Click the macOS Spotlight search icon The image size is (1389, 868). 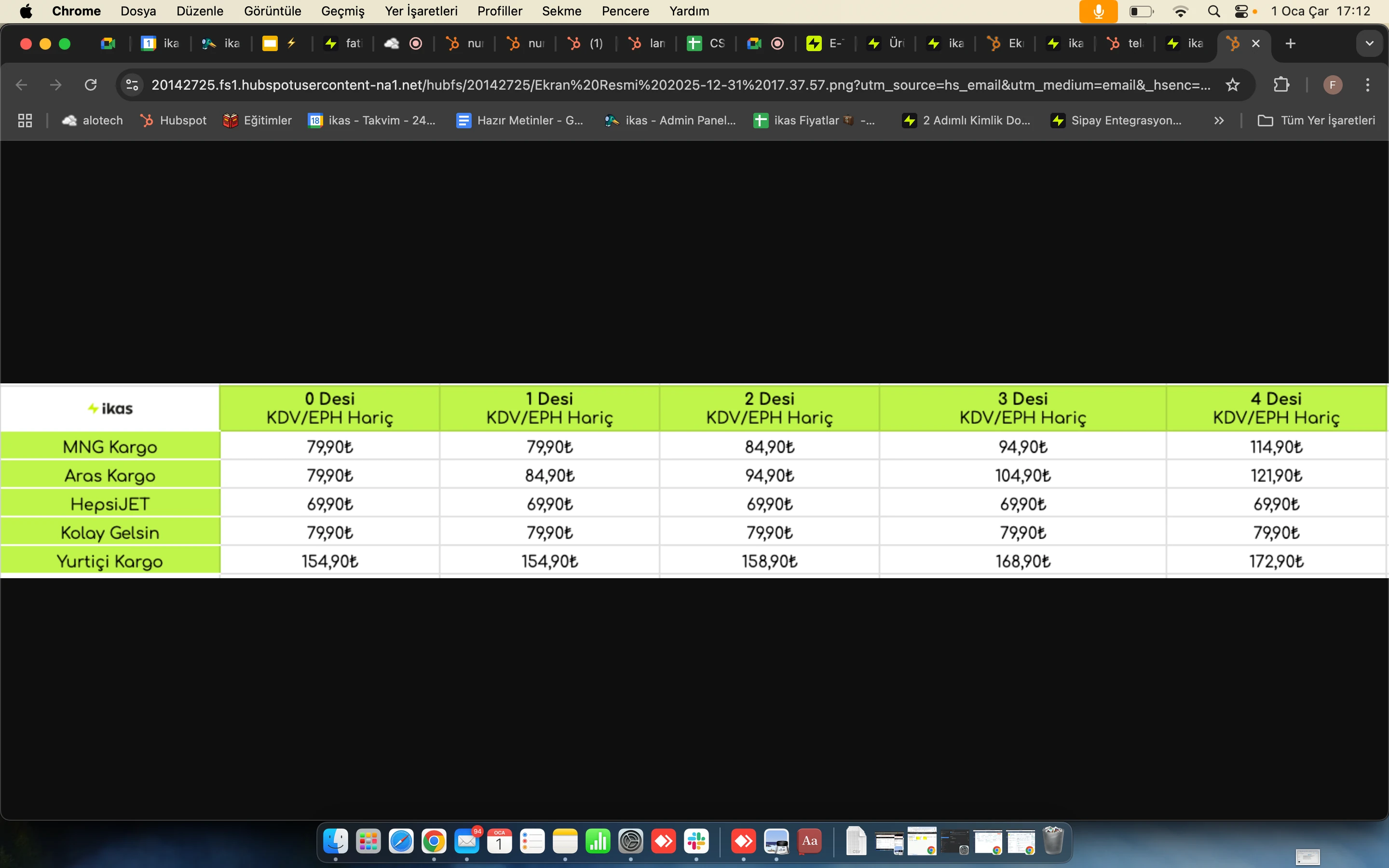coord(1213,11)
